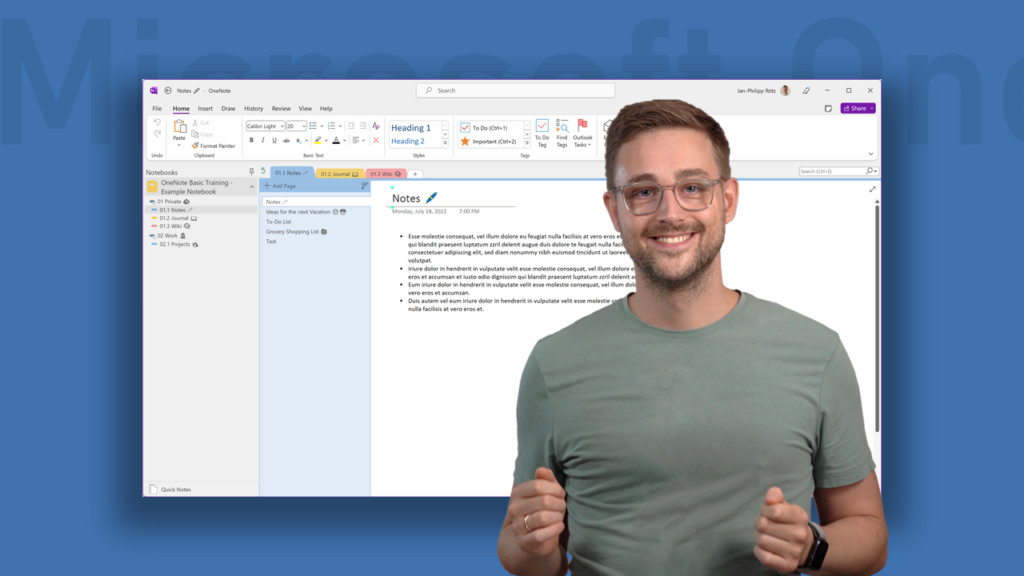1024x576 pixels.
Task: Click the yellow text highlight color
Action: point(318,140)
